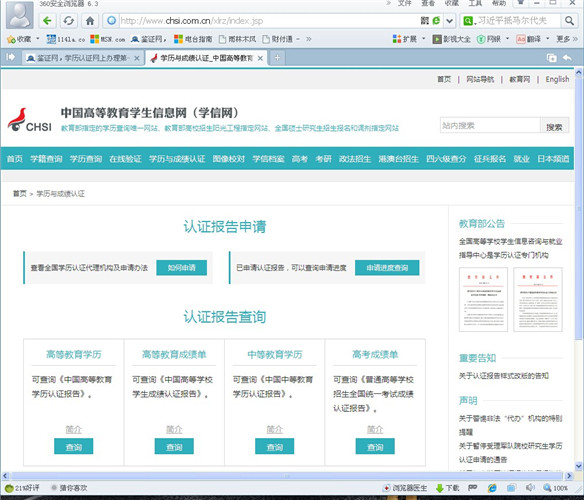Open 简介 link under 中等教育学历

[274, 429]
